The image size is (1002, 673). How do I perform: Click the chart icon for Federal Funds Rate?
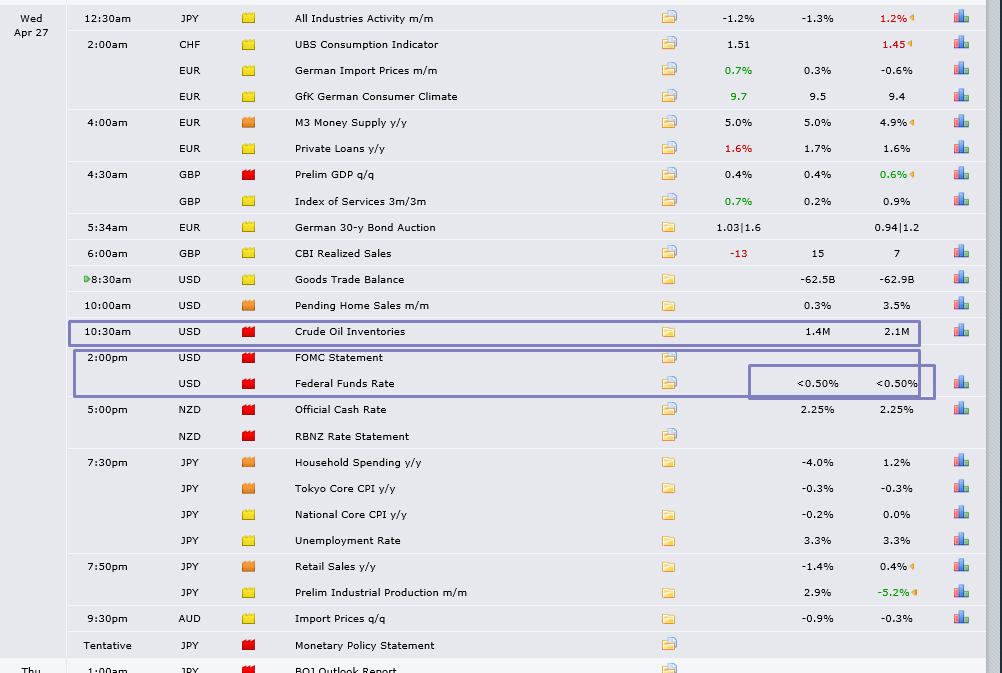[961, 382]
